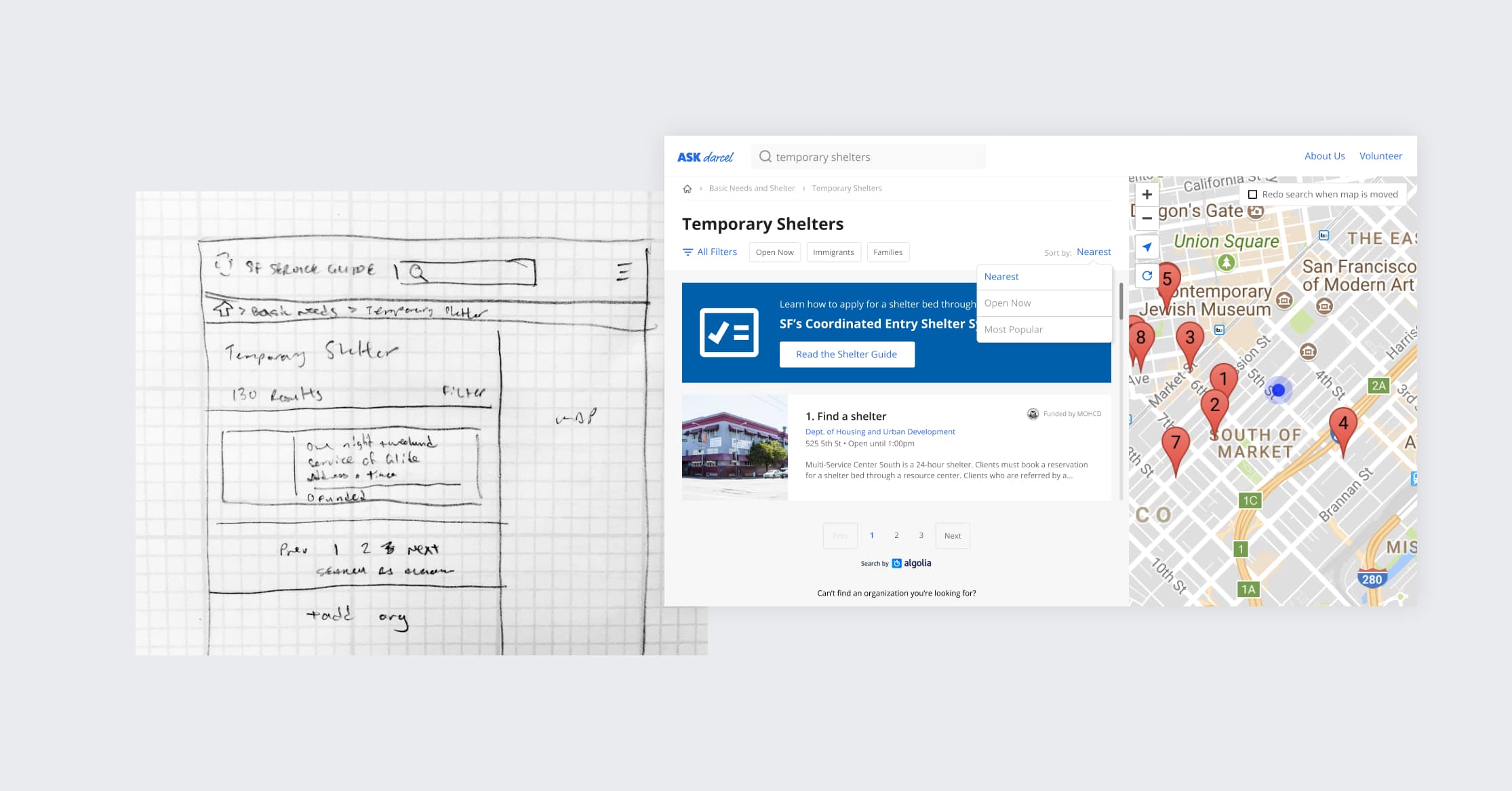This screenshot has width=1512, height=791.
Task: Toggle the Families filter chip
Action: coord(888,252)
